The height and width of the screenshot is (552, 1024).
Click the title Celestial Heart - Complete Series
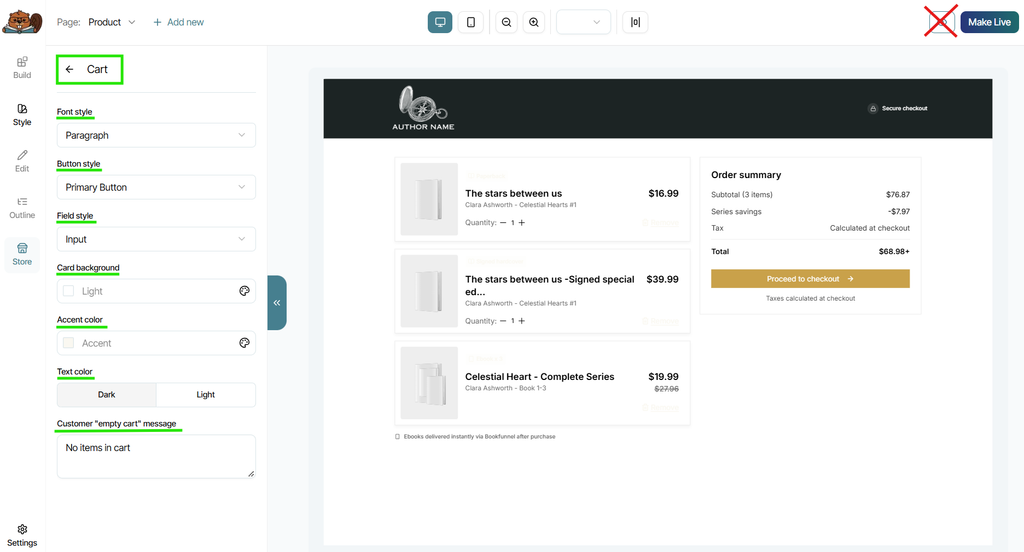click(x=539, y=377)
